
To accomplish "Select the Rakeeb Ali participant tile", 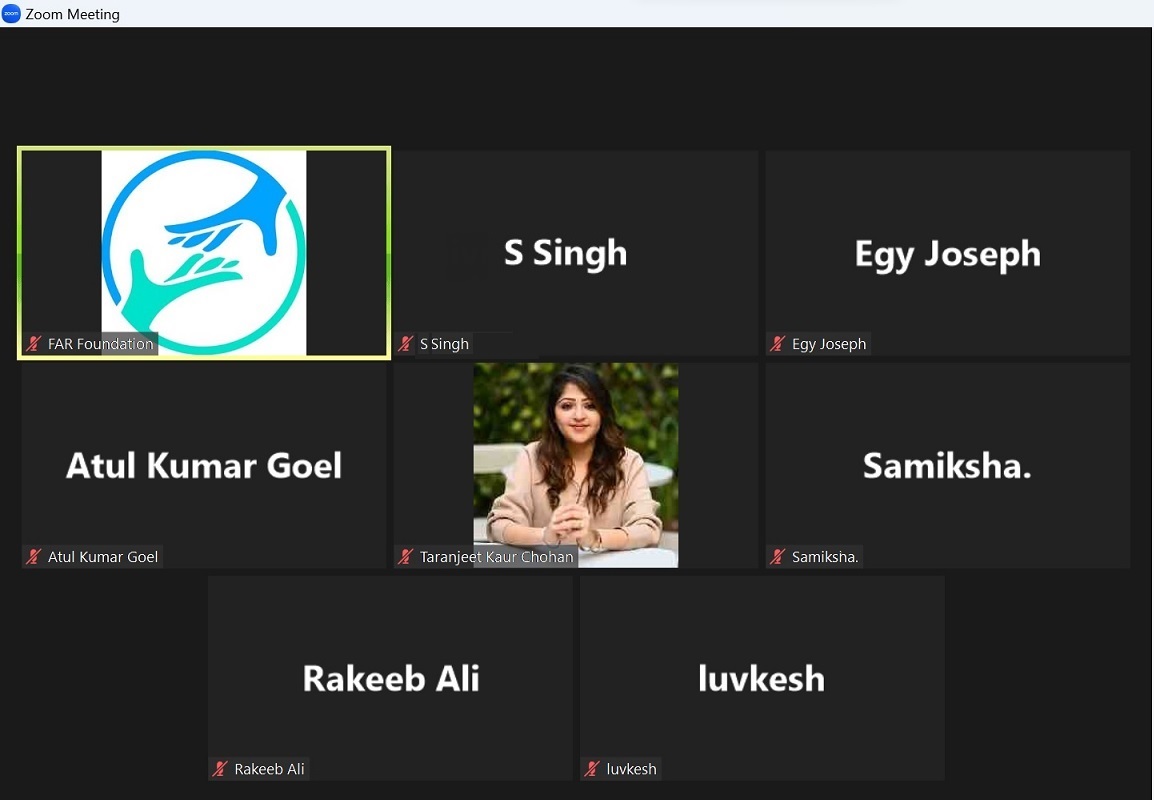I will coord(390,678).
